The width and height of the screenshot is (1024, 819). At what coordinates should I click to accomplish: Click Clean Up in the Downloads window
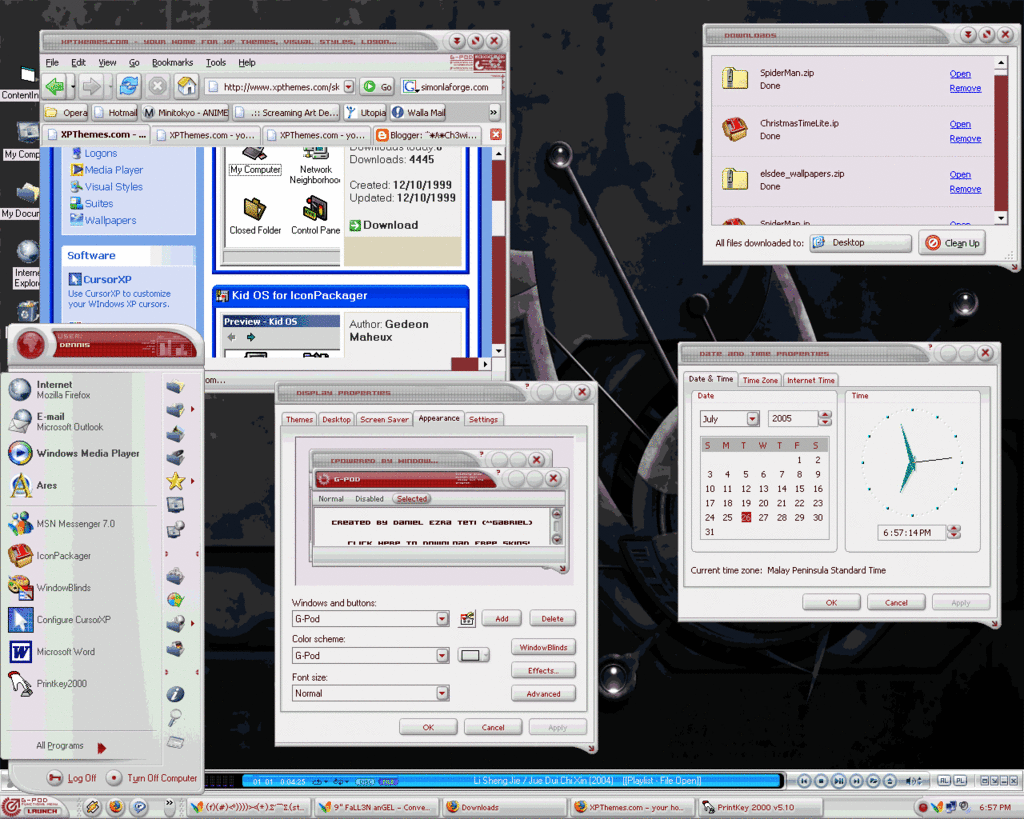point(952,243)
